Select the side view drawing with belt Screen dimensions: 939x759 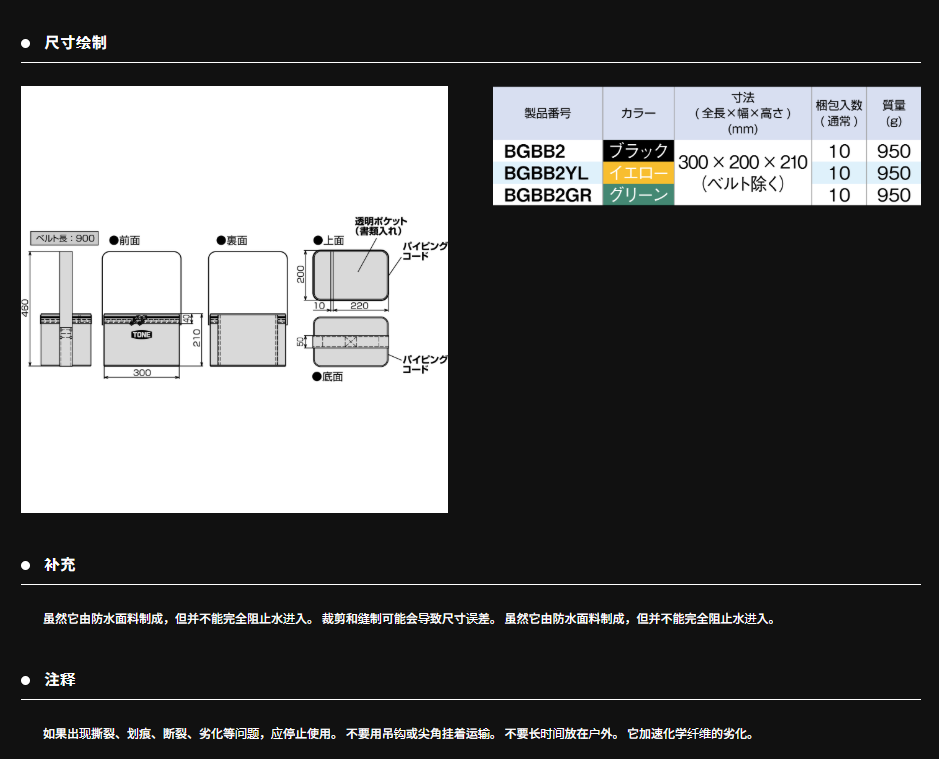pyautogui.click(x=65, y=310)
